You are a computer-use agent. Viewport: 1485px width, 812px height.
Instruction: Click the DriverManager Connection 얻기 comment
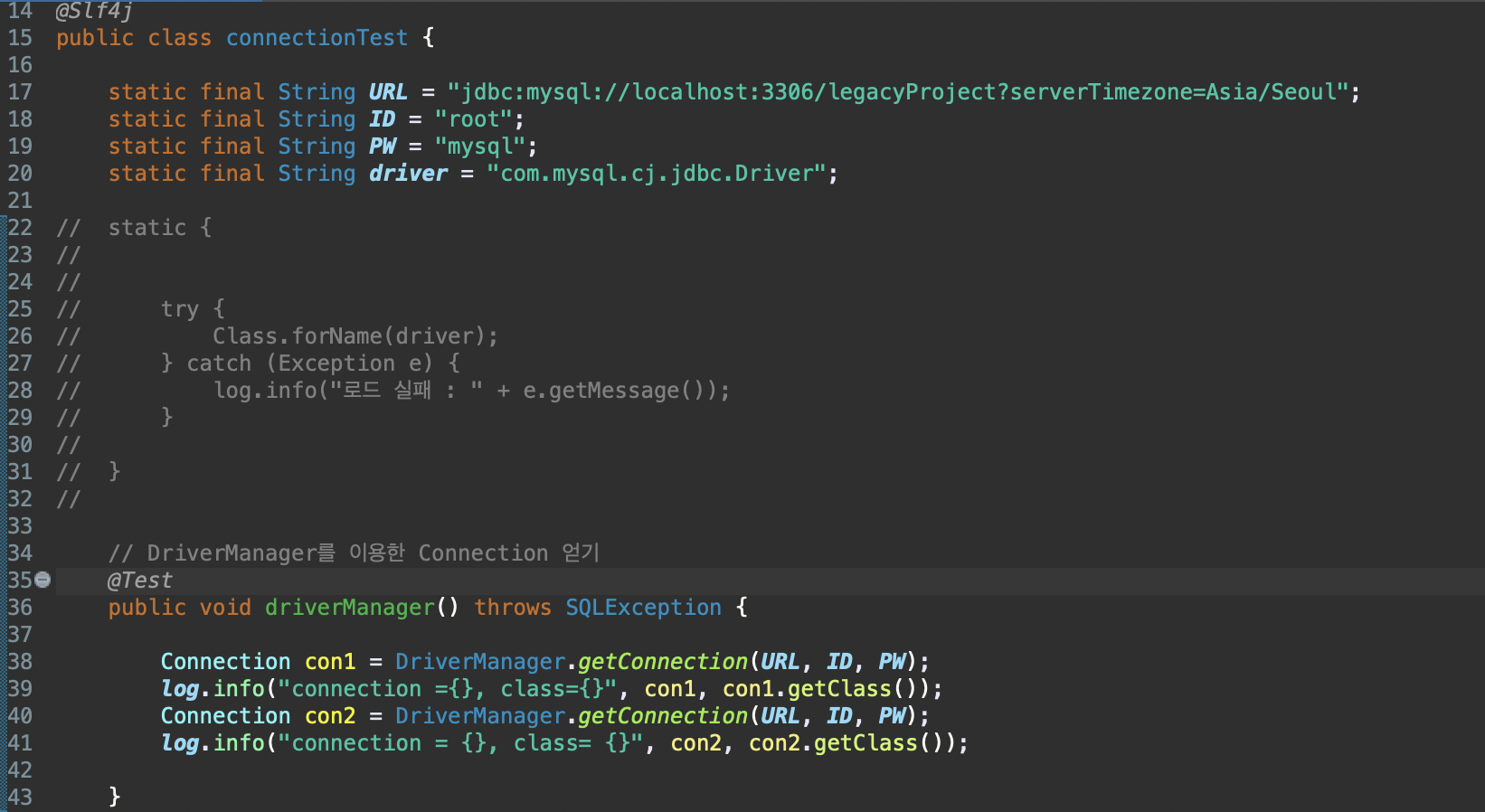(x=354, y=553)
